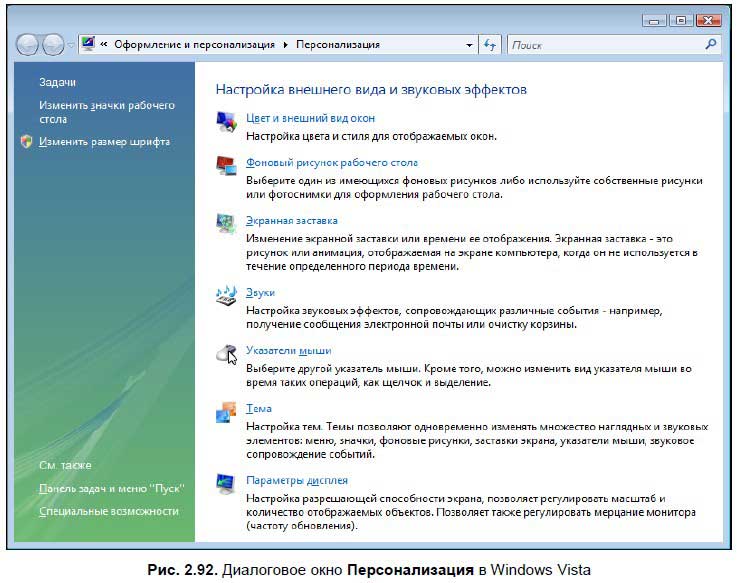Click the Задачи heading in sidebar
The height and width of the screenshot is (583, 739).
pyautogui.click(x=57, y=82)
